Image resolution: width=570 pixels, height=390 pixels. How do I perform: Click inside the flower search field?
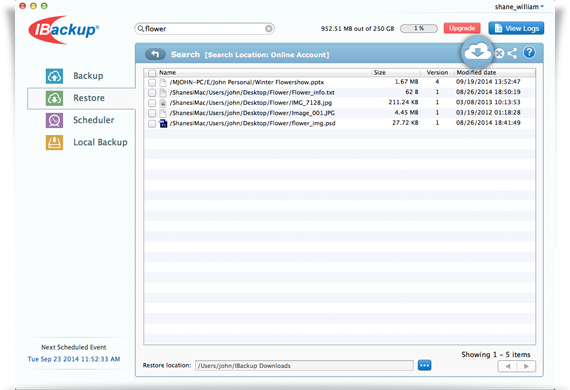204,29
